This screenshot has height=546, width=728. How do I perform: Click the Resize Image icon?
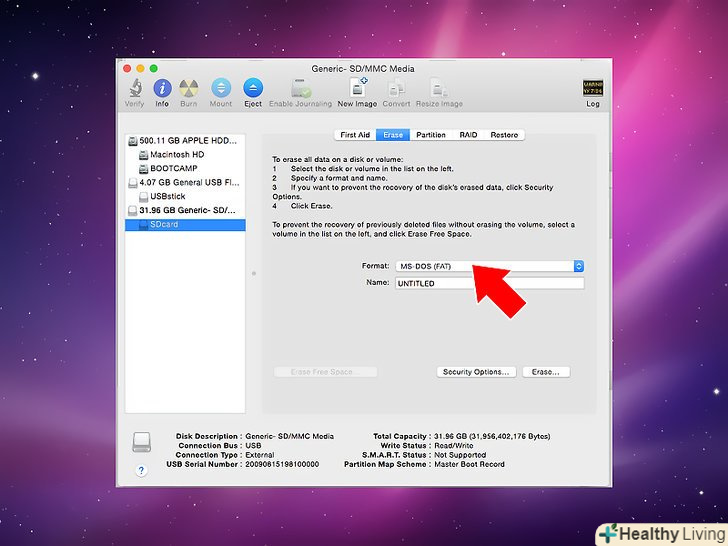coord(439,87)
